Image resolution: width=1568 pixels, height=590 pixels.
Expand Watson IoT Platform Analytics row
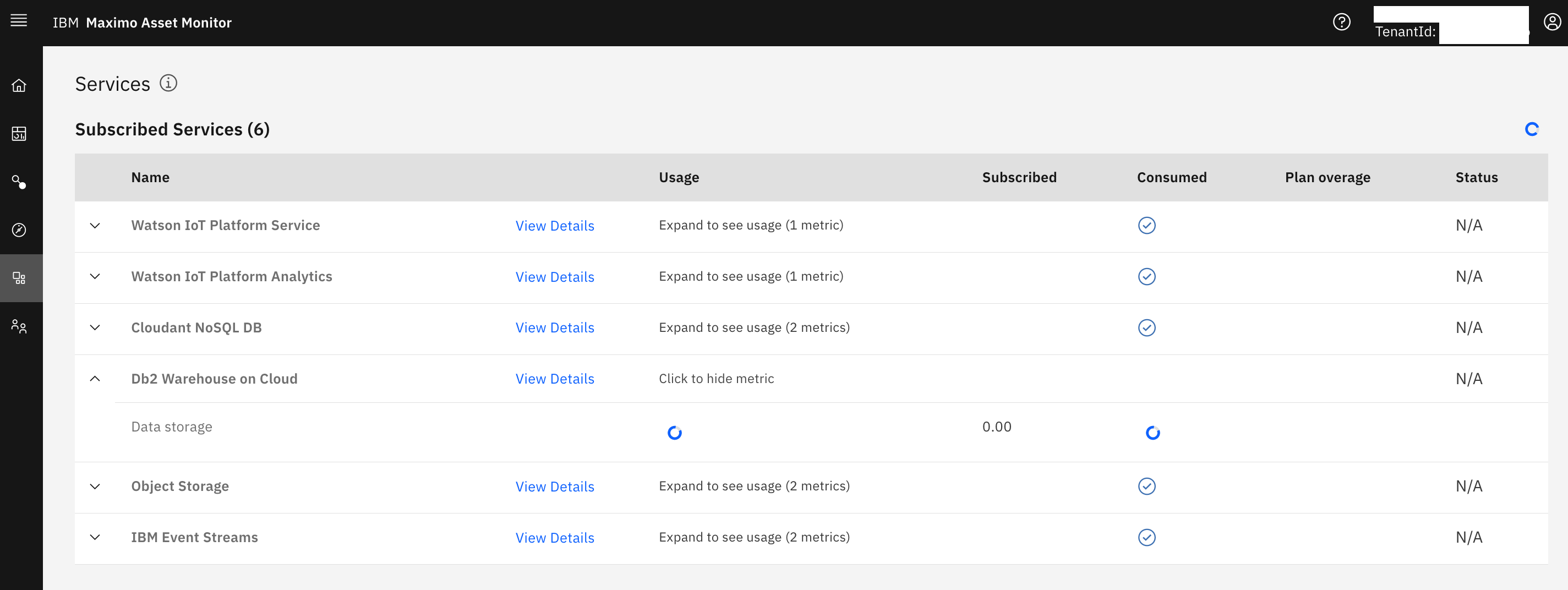pos(95,276)
